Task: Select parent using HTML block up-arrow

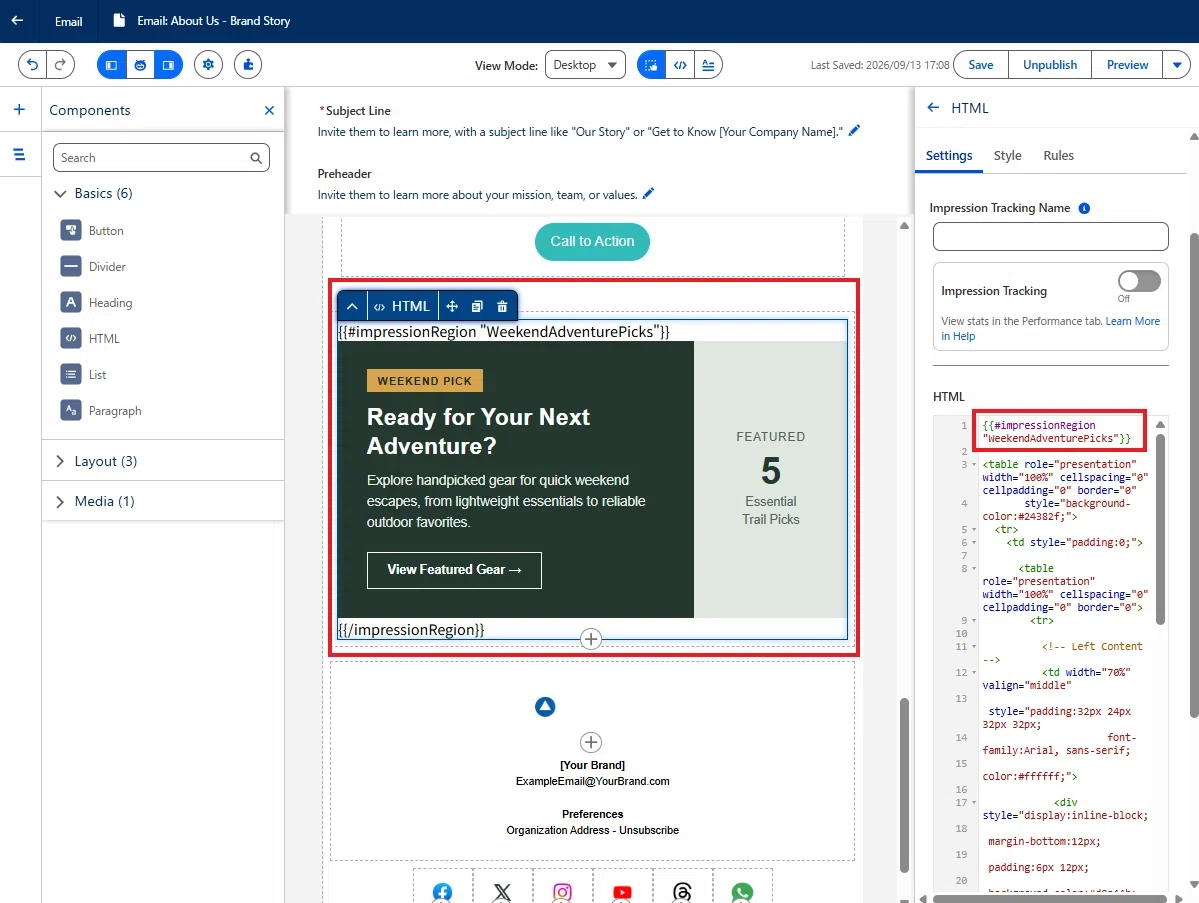Action: click(x=352, y=307)
